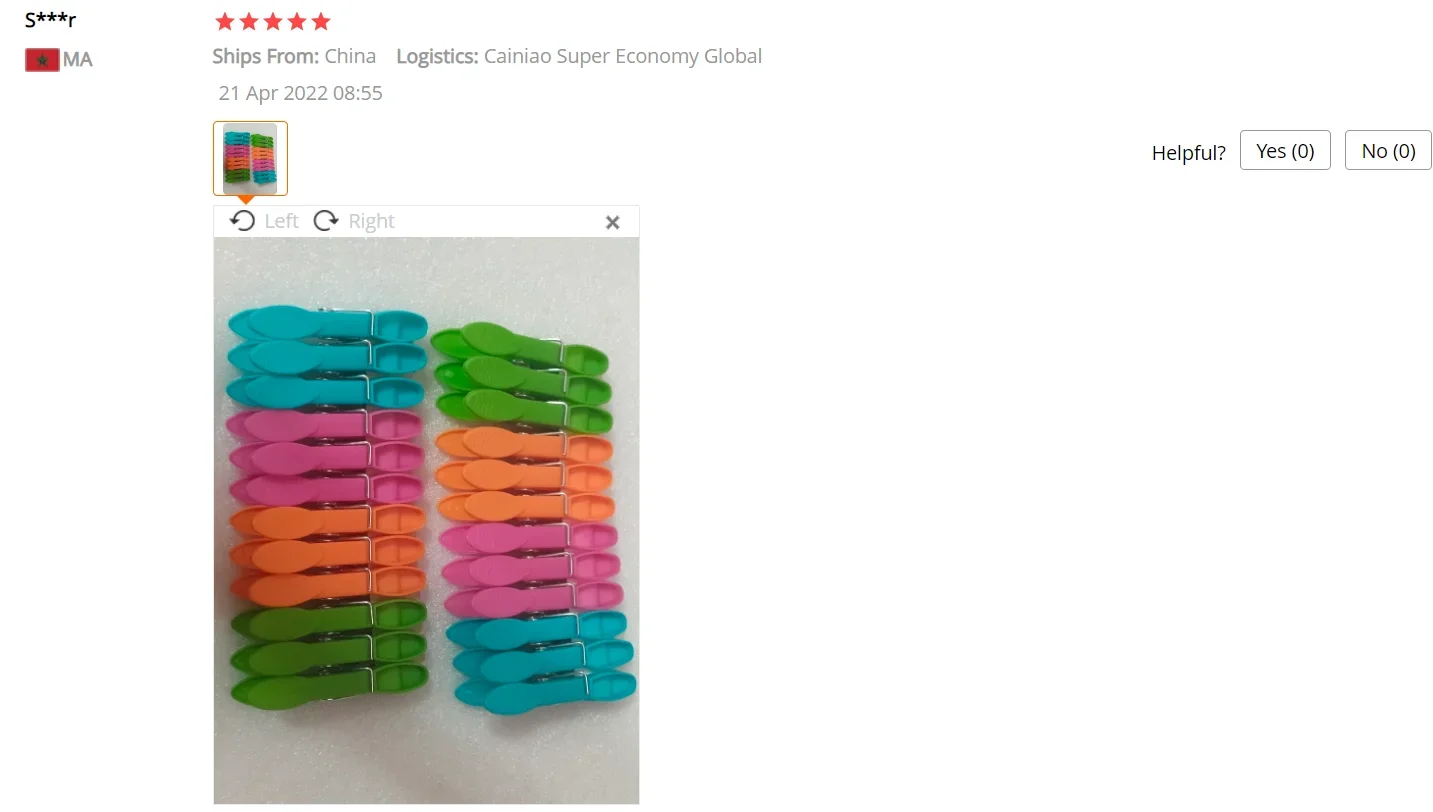Close the enlarged review photo viewer
The width and height of the screenshot is (1433, 812).
613,222
